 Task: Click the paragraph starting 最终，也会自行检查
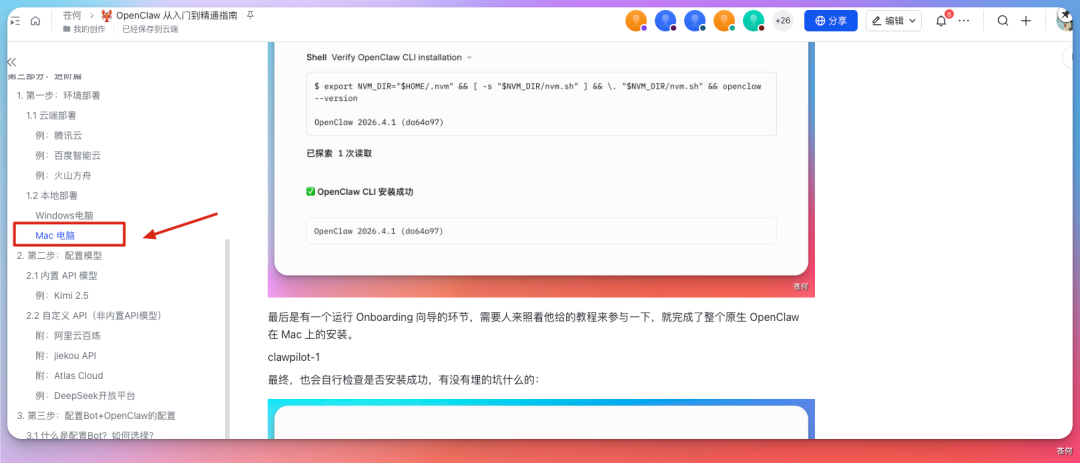(405, 380)
